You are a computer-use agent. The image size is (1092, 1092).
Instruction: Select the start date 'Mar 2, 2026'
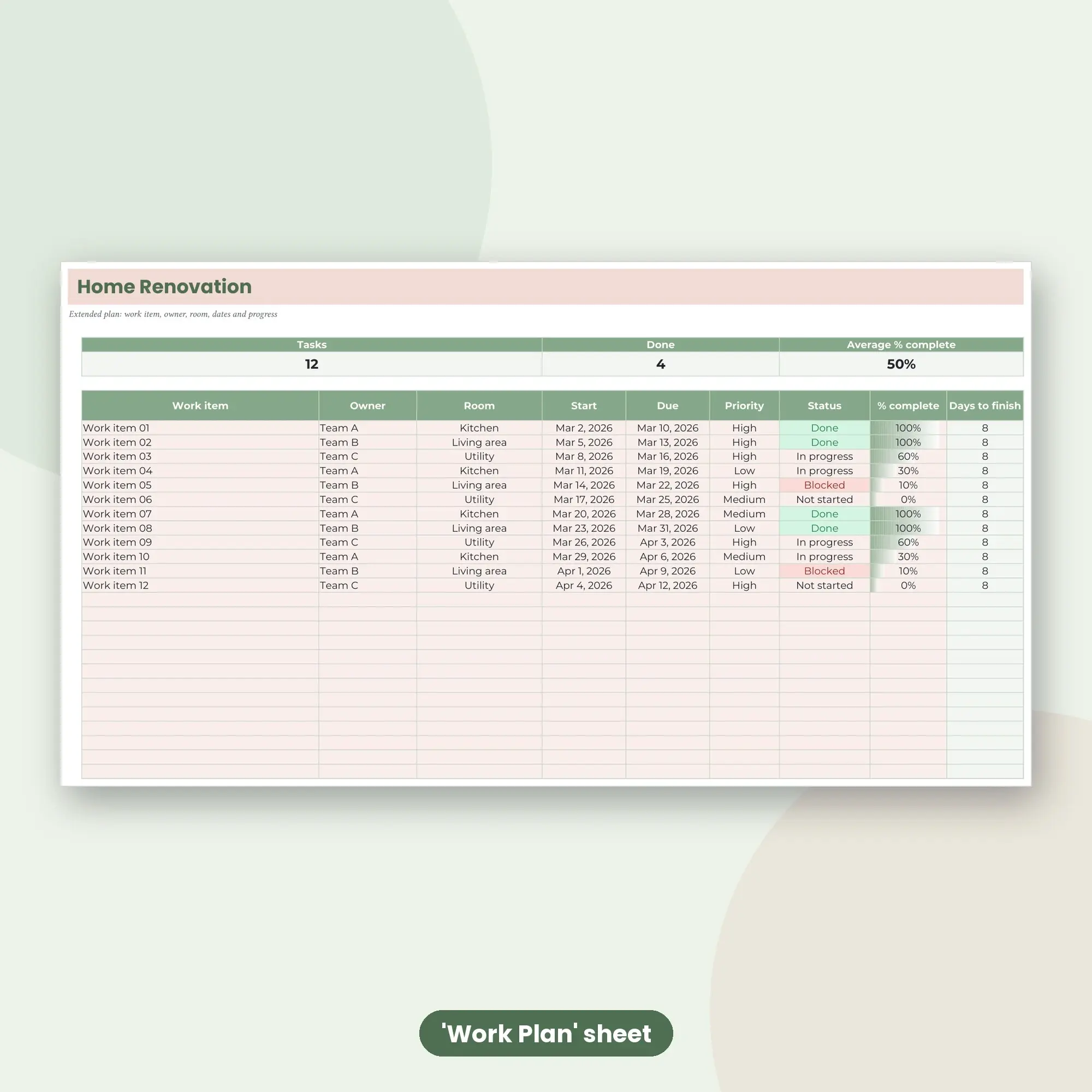tap(584, 428)
